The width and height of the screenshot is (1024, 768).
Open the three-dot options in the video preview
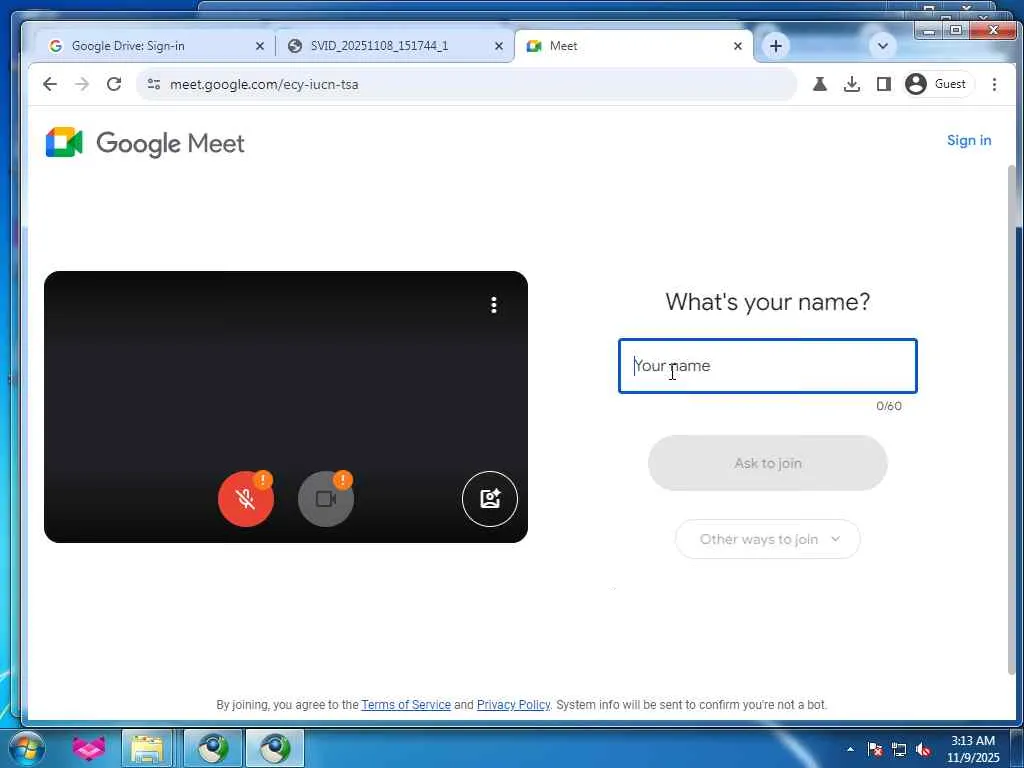click(494, 305)
